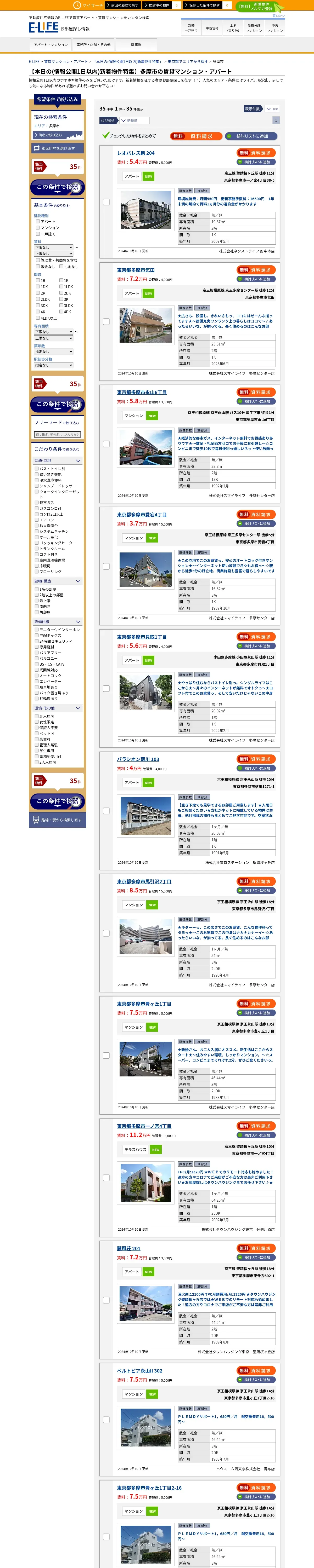Check the オートロック checkbox

point(37,676)
